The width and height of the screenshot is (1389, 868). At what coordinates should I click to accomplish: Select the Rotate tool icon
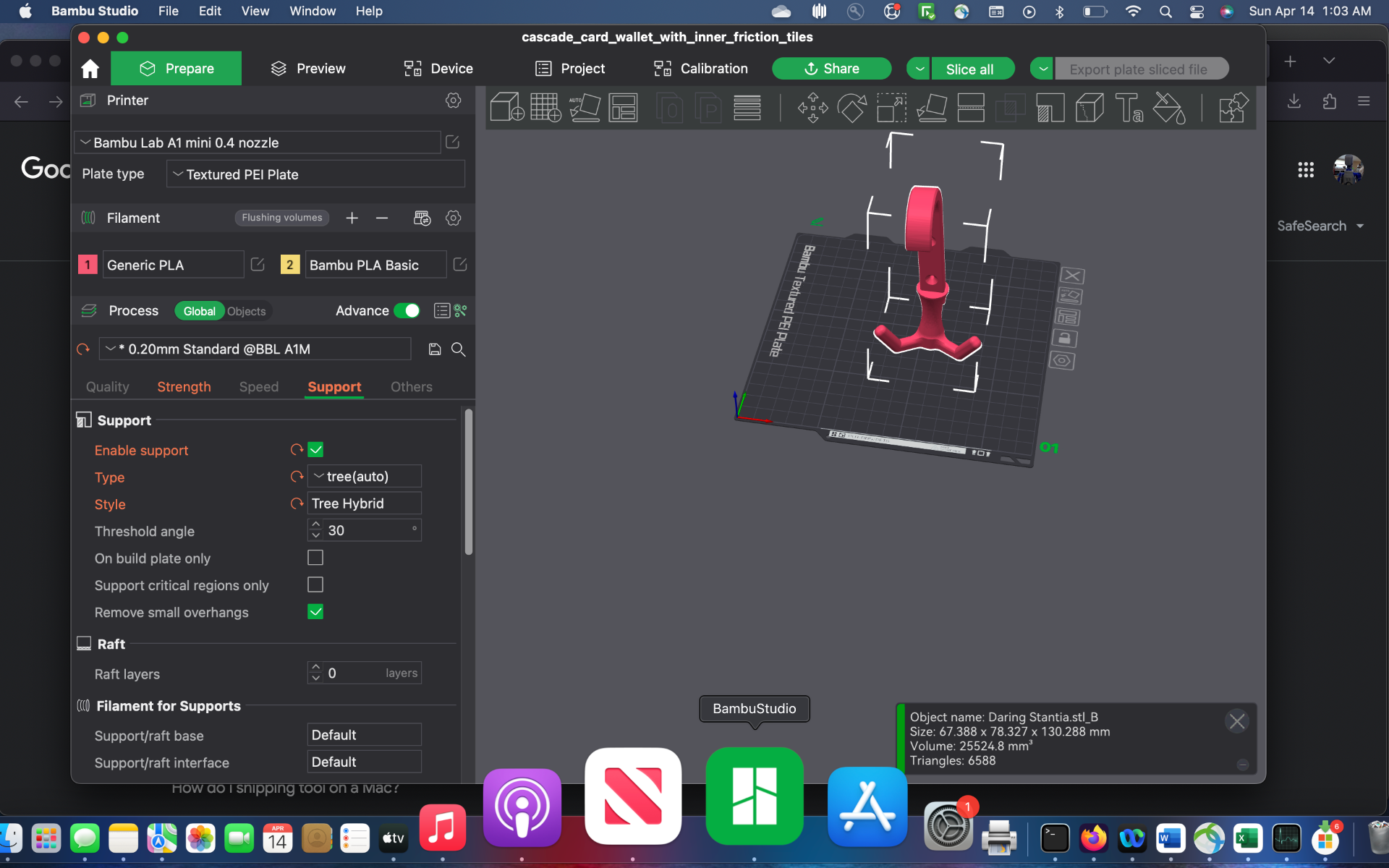tap(852, 108)
